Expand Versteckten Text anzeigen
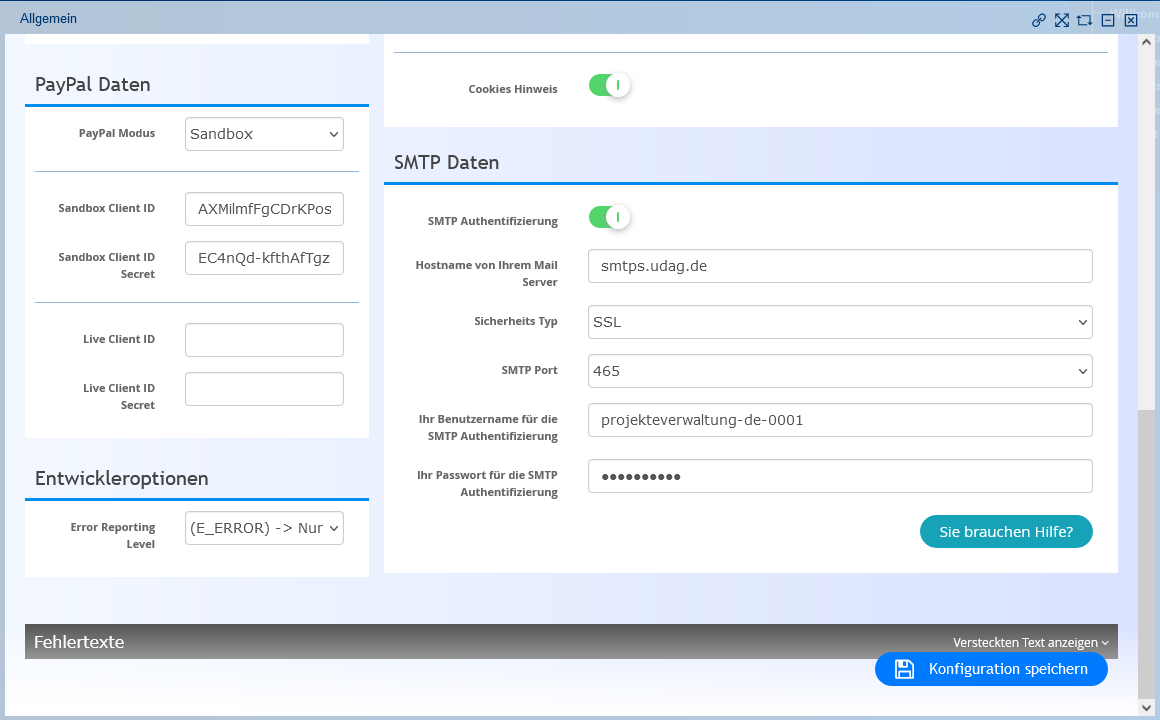This screenshot has width=1160, height=720. (1030, 642)
